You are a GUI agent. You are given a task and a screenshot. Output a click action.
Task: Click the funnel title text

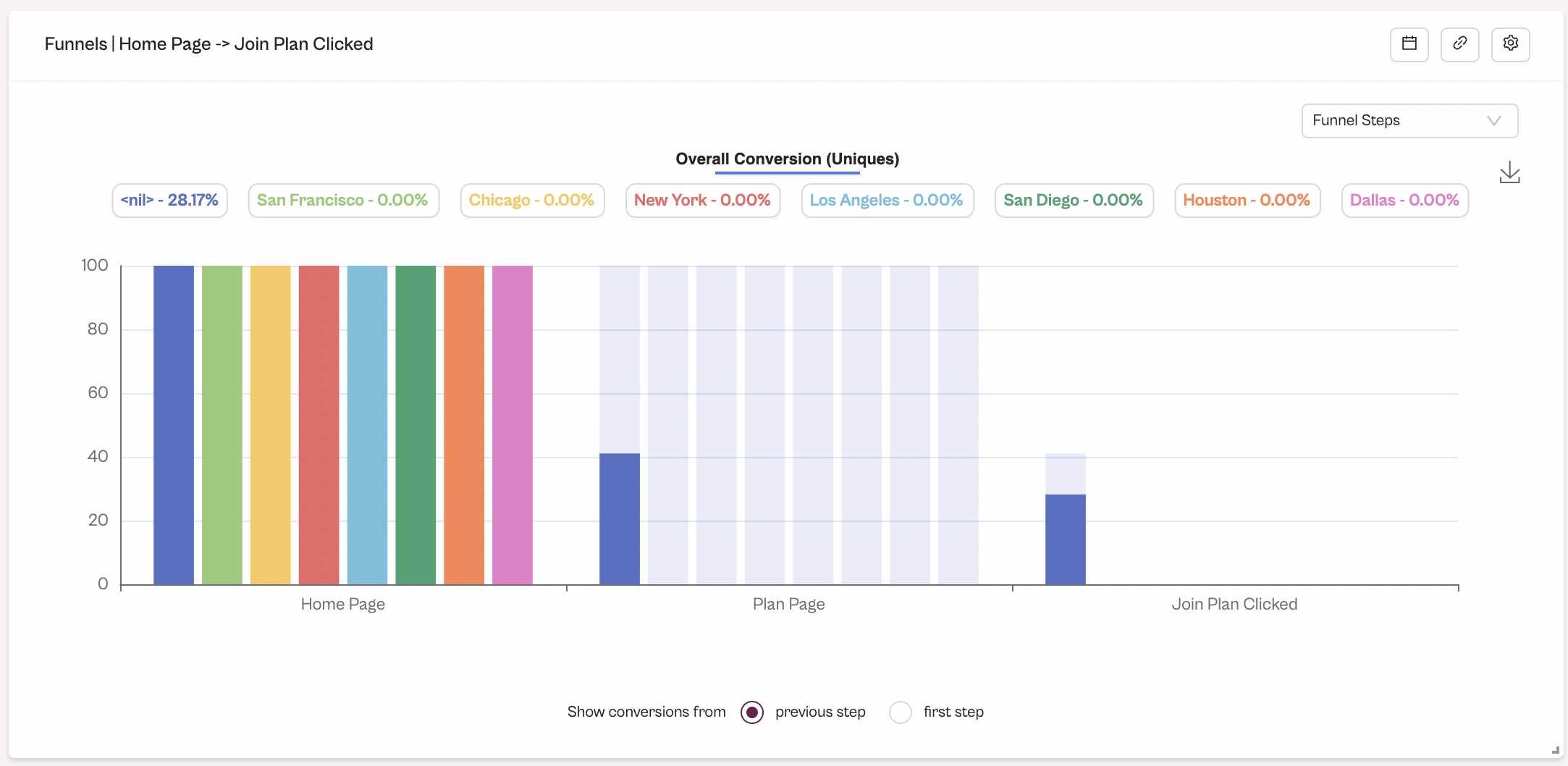[x=209, y=44]
